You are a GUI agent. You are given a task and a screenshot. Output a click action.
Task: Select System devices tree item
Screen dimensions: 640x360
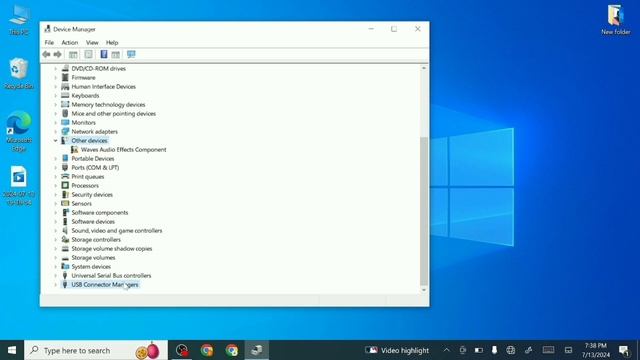(91, 267)
